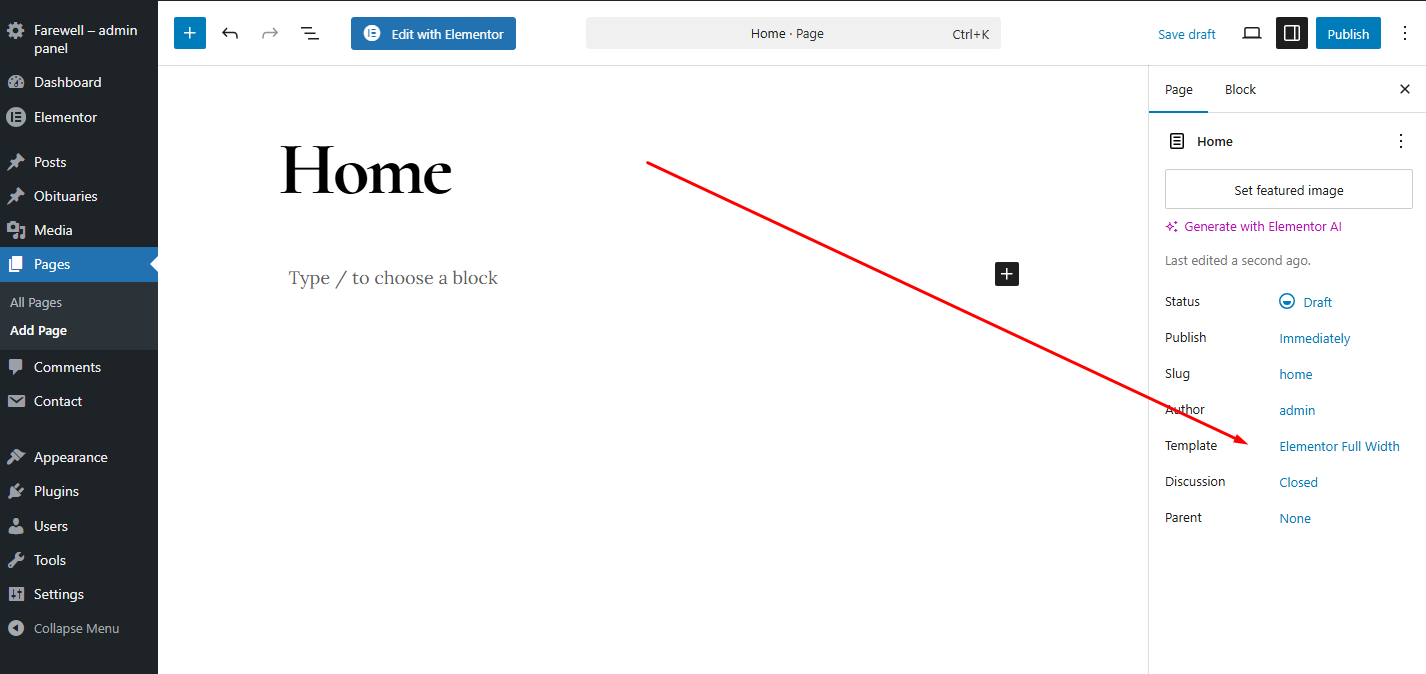Viewport: 1426px width, 674px height.
Task: Open page actions three-dot menu
Action: (1400, 141)
